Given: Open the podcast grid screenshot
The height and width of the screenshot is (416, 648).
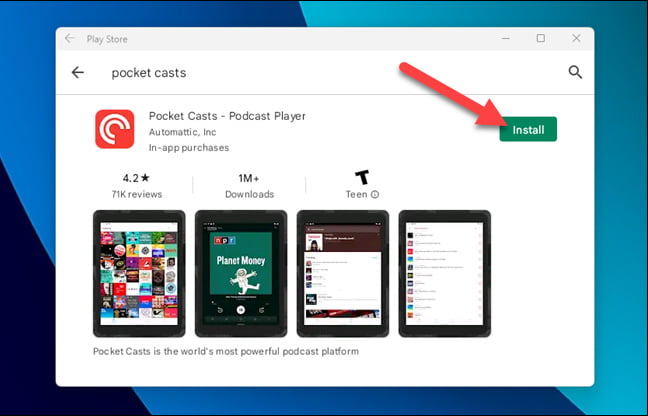Looking at the screenshot, I should tap(139, 273).
